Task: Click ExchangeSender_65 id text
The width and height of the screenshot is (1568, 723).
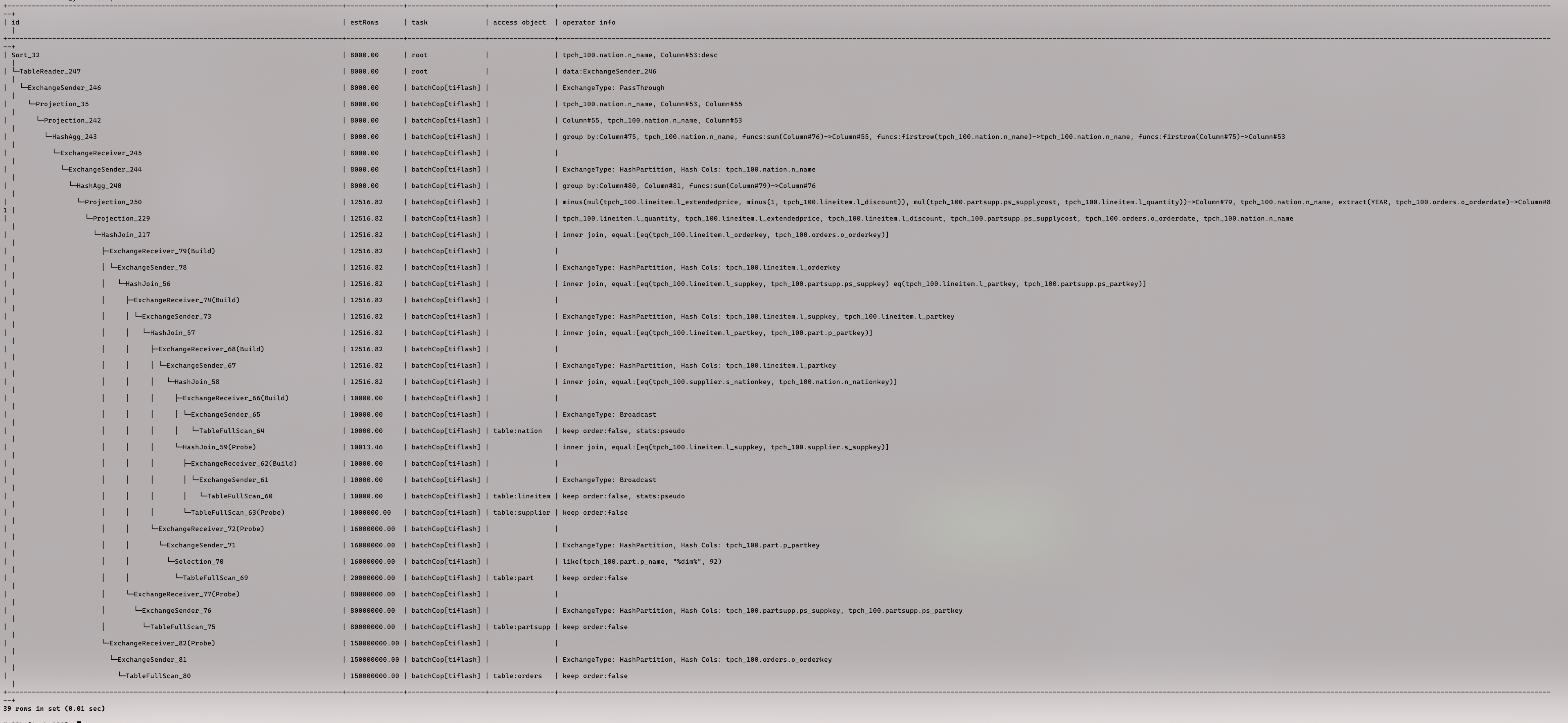Action: coord(226,415)
